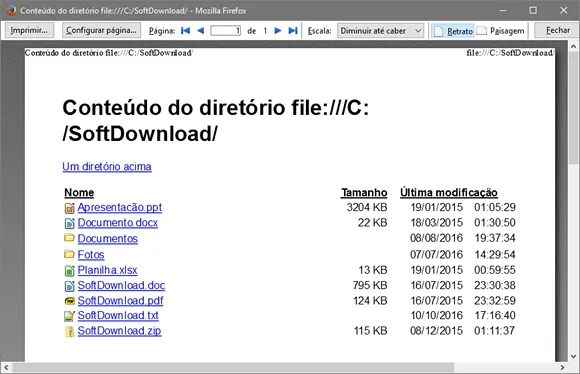This screenshot has height=374, width=580.
Task: Click the Apresentacao.ppt file icon
Action: tap(70, 208)
